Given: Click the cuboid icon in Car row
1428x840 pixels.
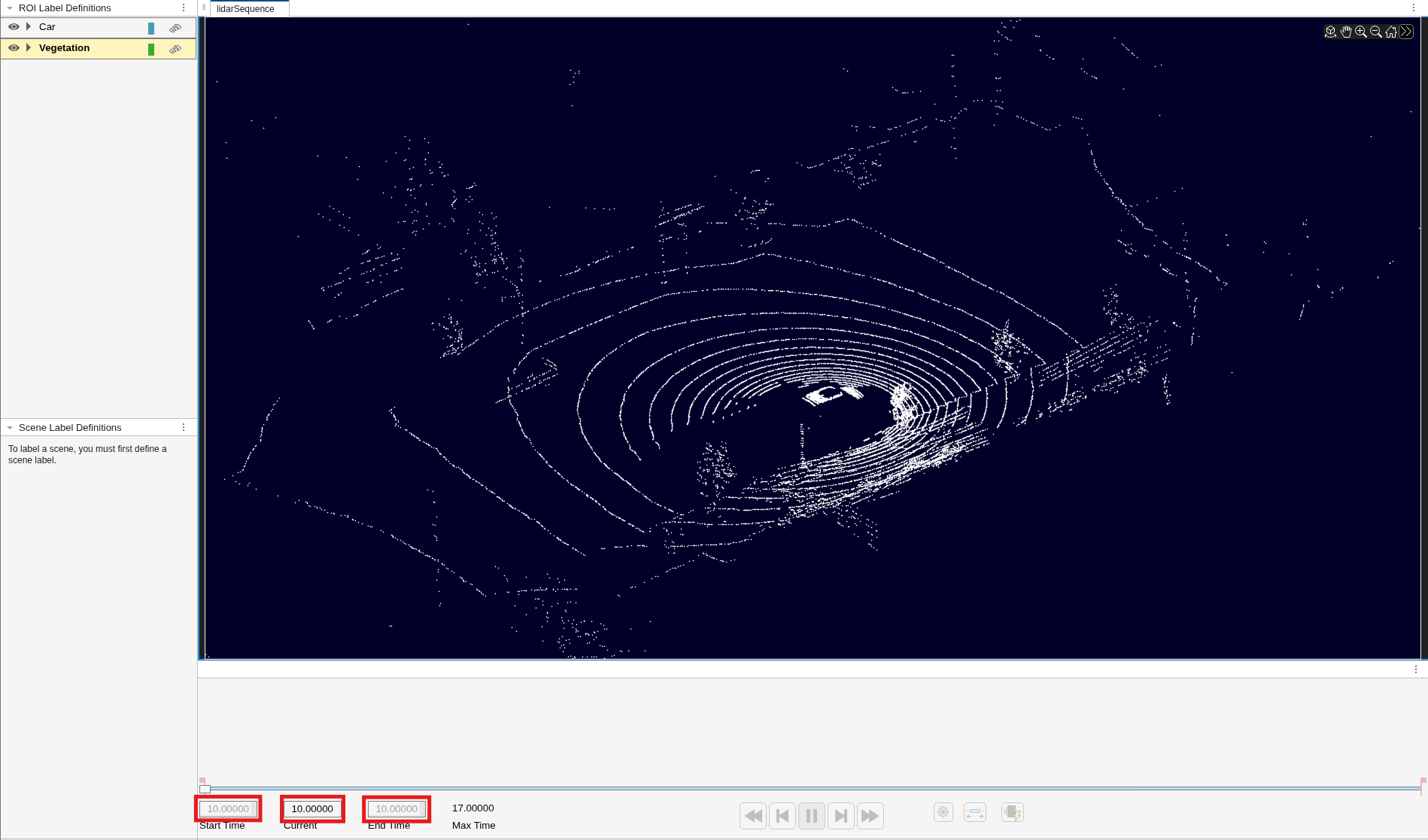Looking at the screenshot, I should tap(175, 28).
